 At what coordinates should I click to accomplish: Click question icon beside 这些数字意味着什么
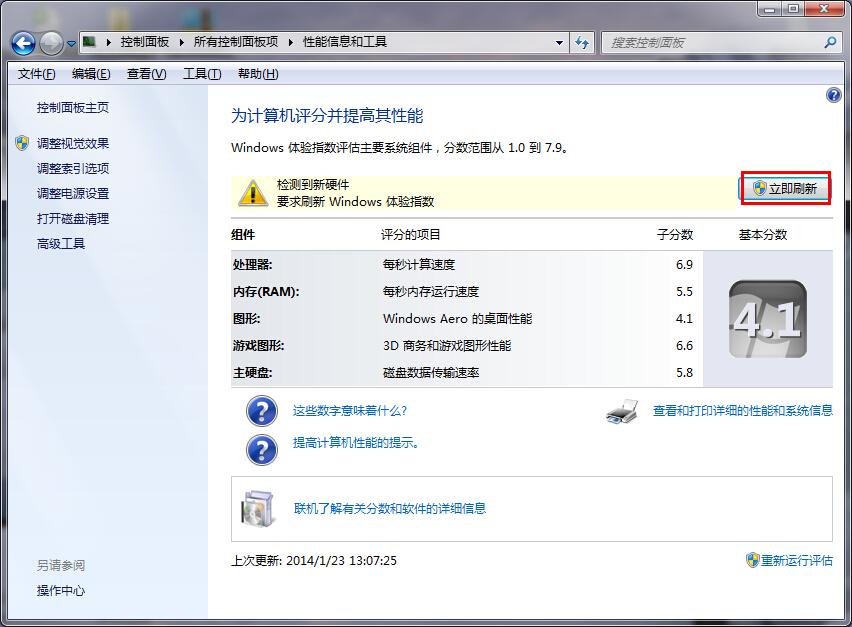(x=262, y=411)
